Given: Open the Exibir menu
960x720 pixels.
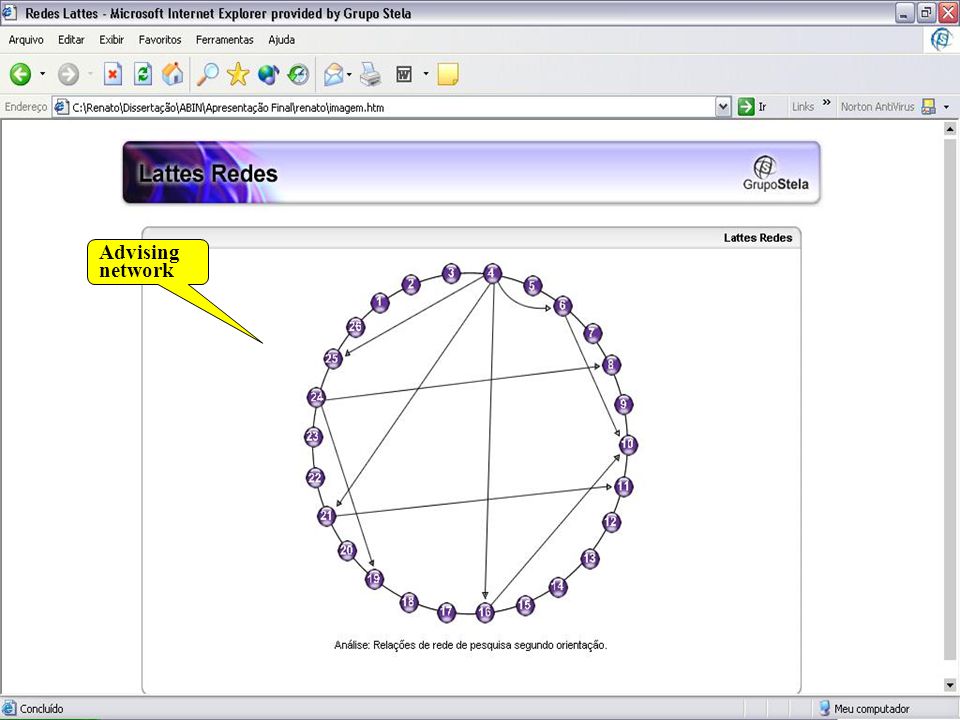Looking at the screenshot, I should click(x=111, y=40).
